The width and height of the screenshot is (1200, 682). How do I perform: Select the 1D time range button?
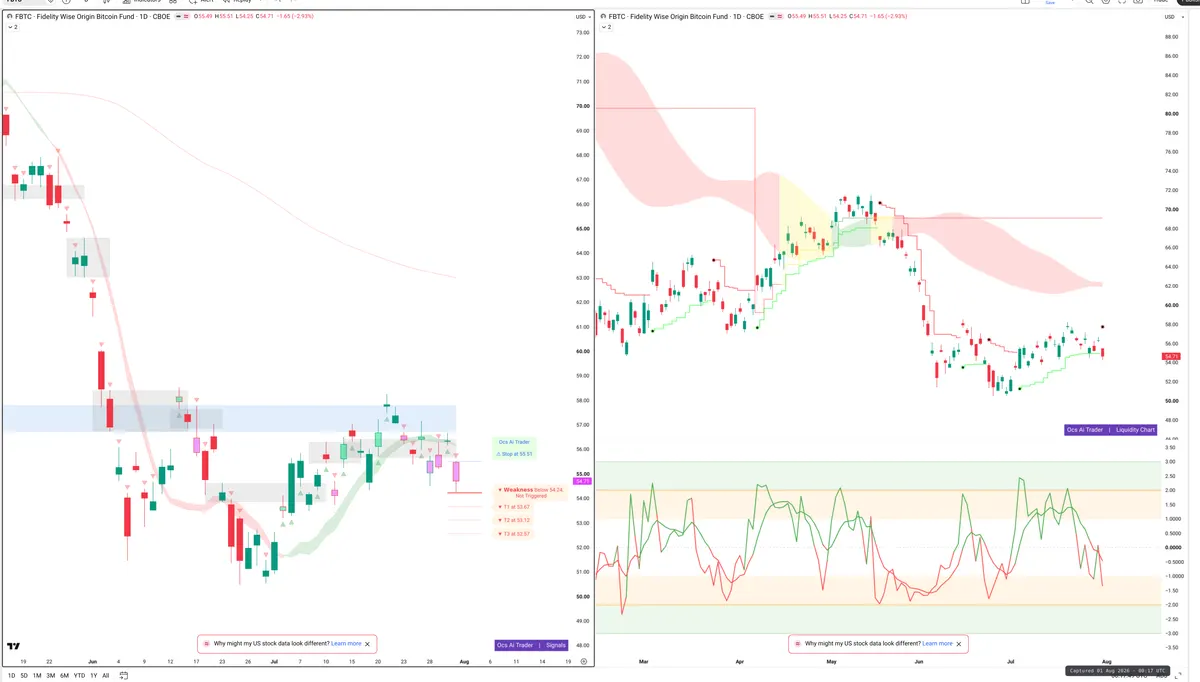click(x=11, y=676)
